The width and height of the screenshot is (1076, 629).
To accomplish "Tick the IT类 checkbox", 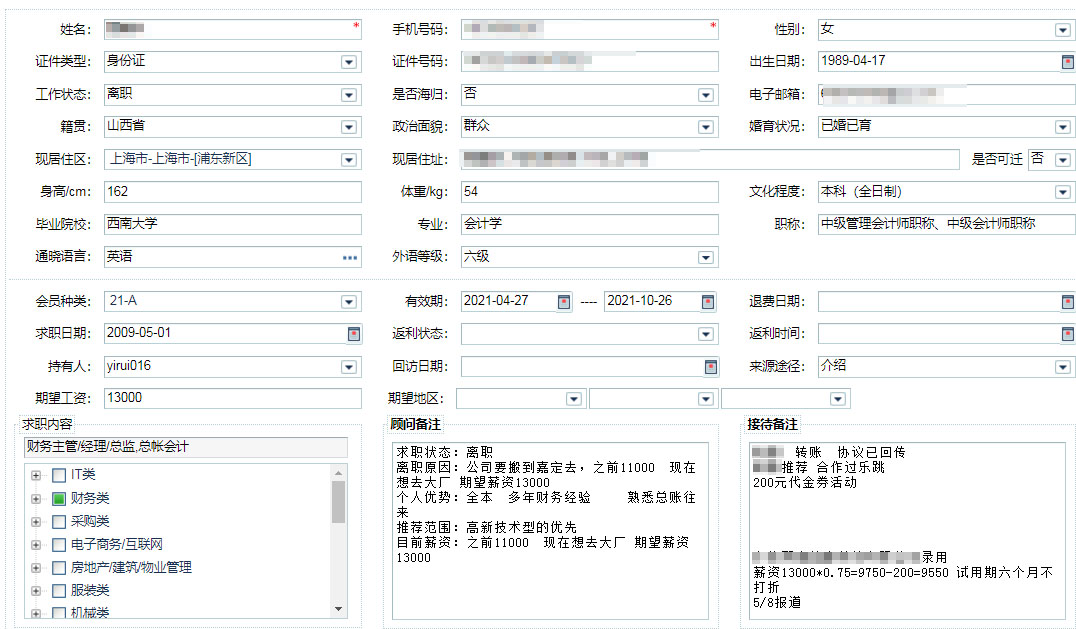I will pyautogui.click(x=59, y=475).
